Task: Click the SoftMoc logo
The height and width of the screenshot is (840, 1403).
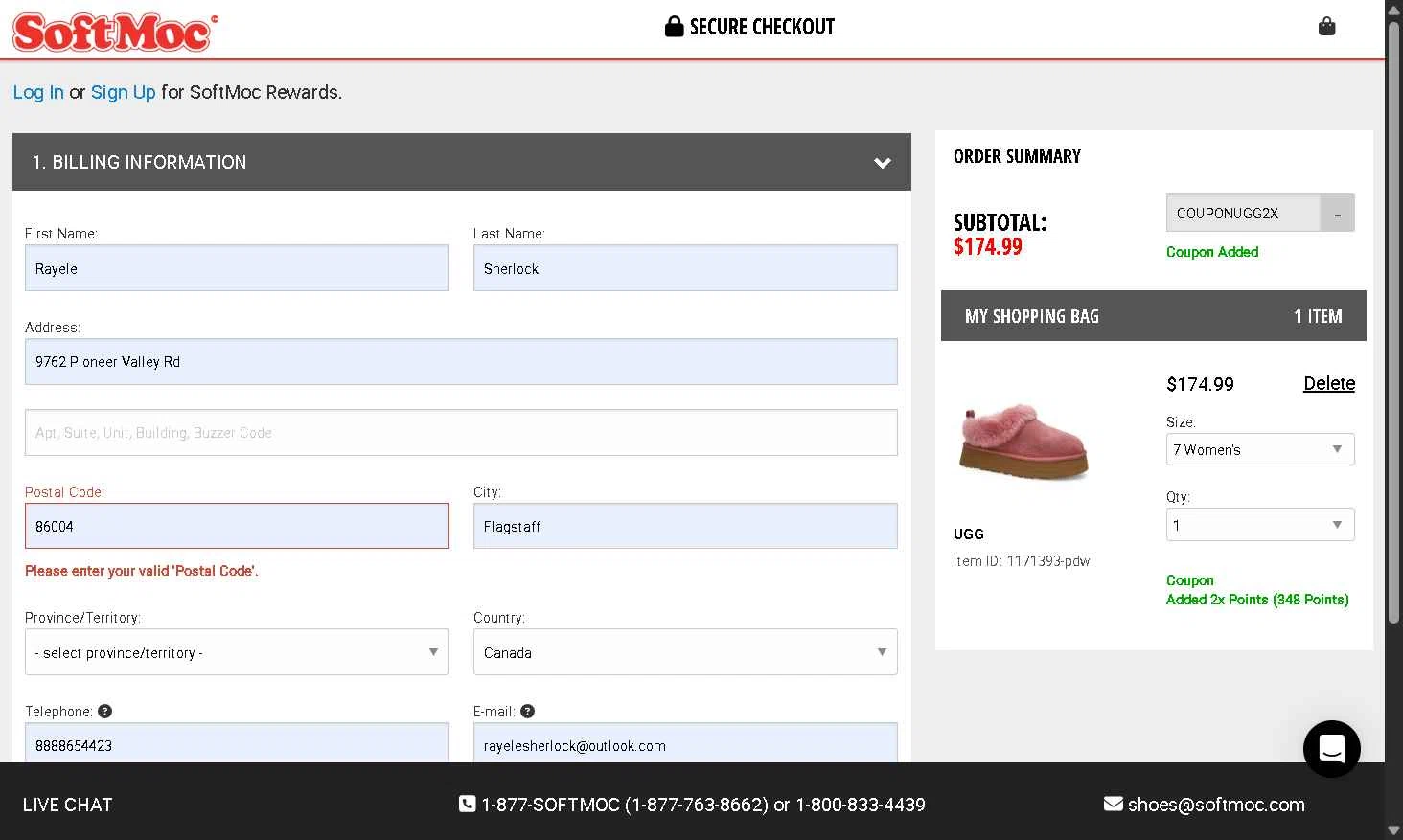Action: [x=115, y=32]
